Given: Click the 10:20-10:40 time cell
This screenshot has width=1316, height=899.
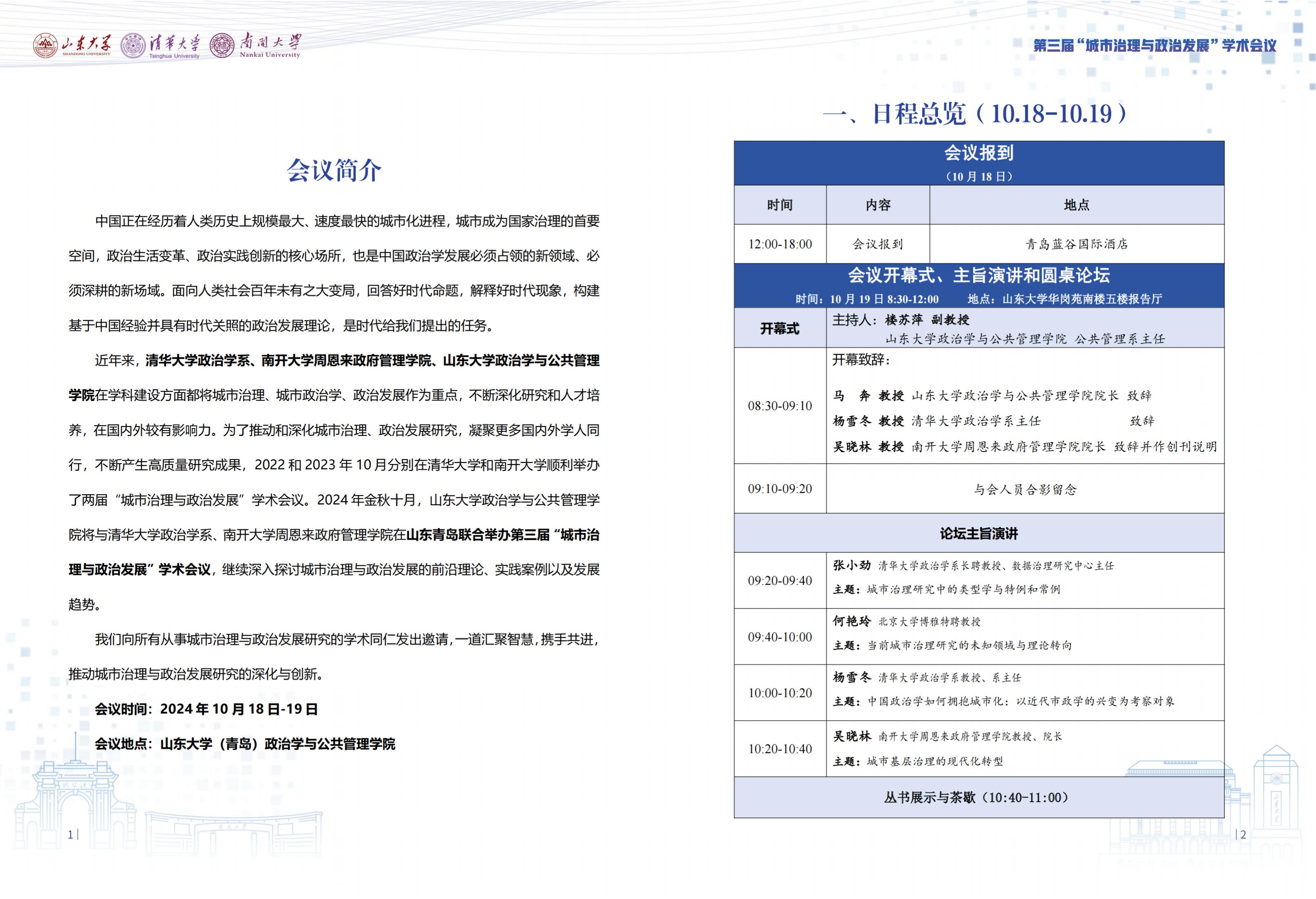Looking at the screenshot, I should 780,749.
